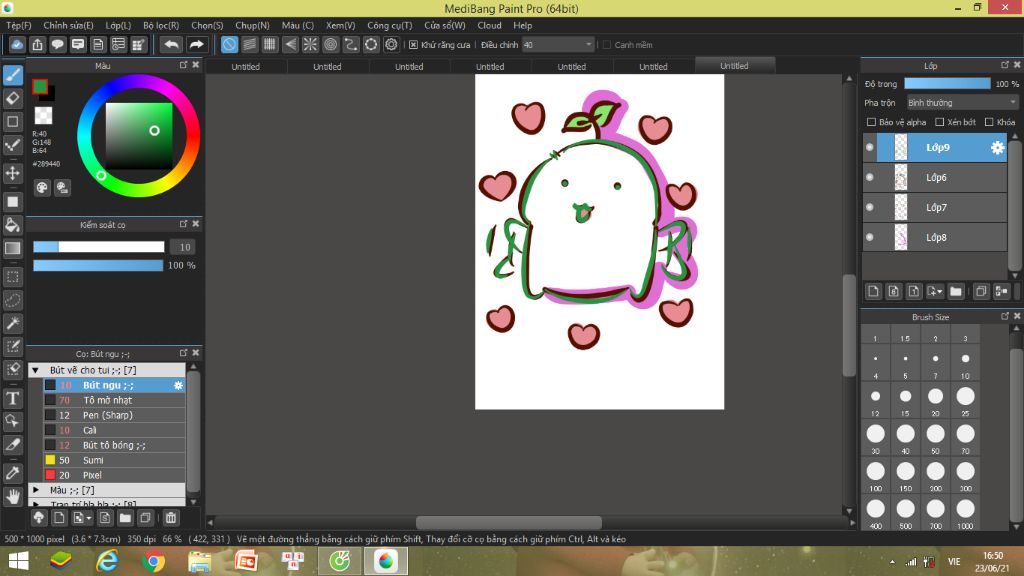Open the Pha trộn blend mode dropdown
Screen dimensions: 1024x576
[963, 103]
